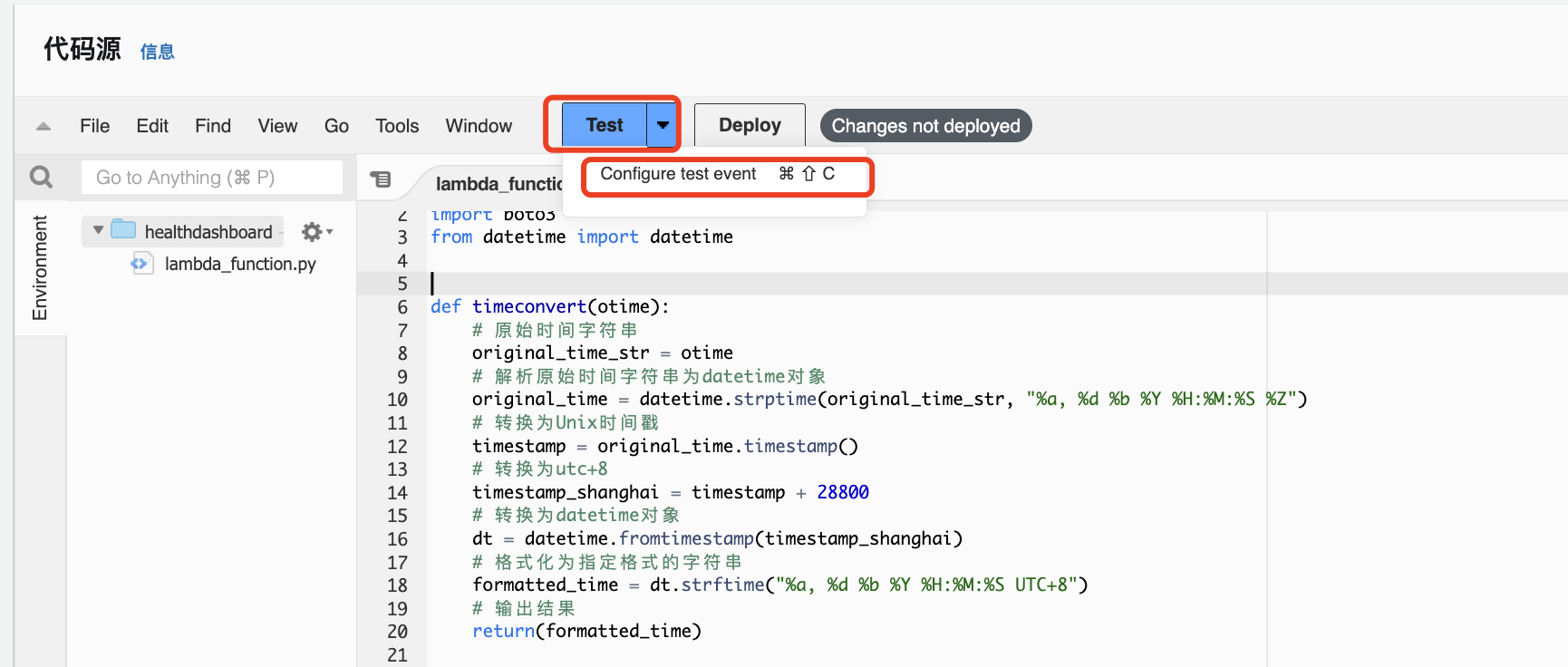The height and width of the screenshot is (667, 1568).
Task: Collapse the menu bar with the up arrow
Action: point(43,126)
